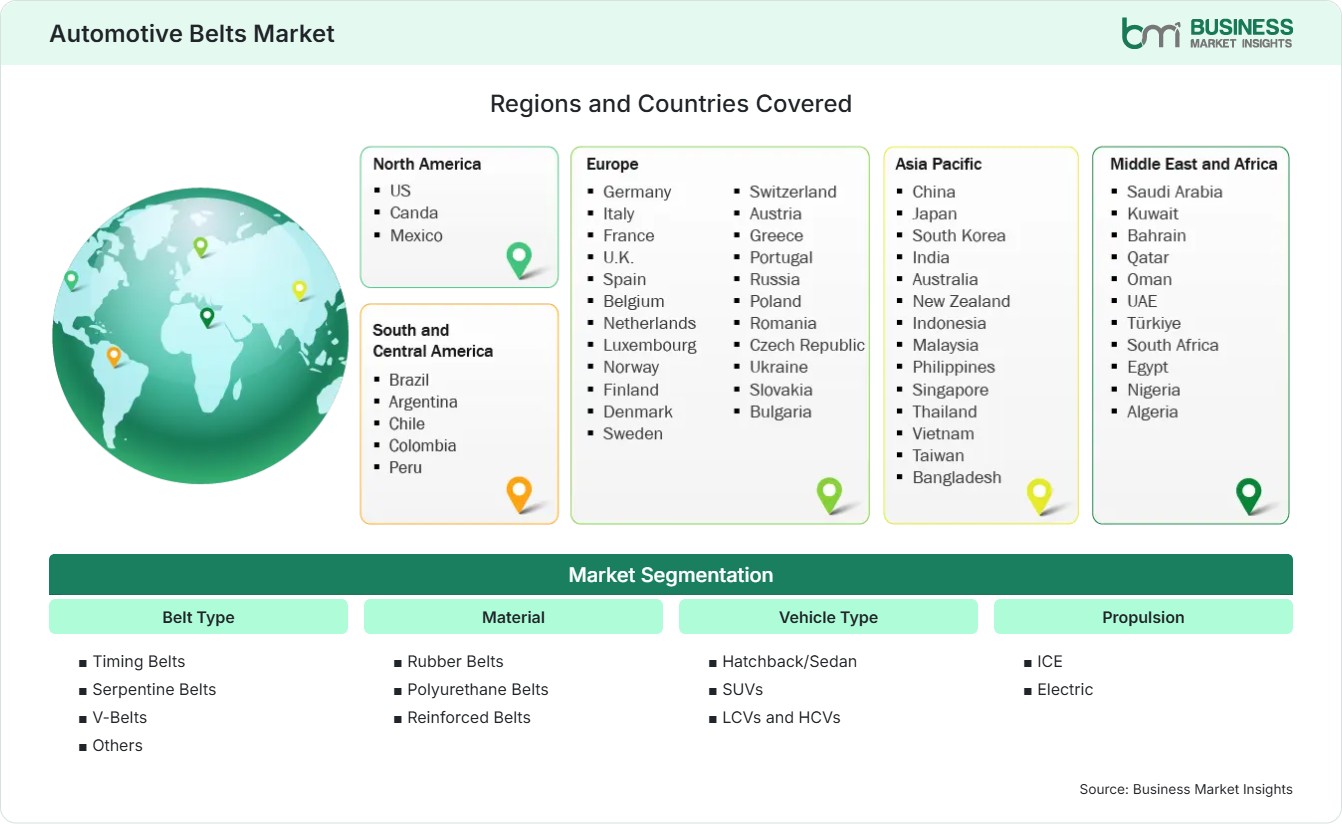Click the yellow map pin on the globe
Image resolution: width=1342 pixels, height=824 pixels.
click(x=299, y=289)
